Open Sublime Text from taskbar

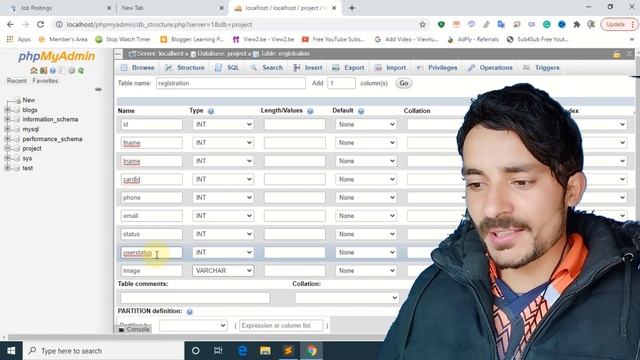(288, 351)
